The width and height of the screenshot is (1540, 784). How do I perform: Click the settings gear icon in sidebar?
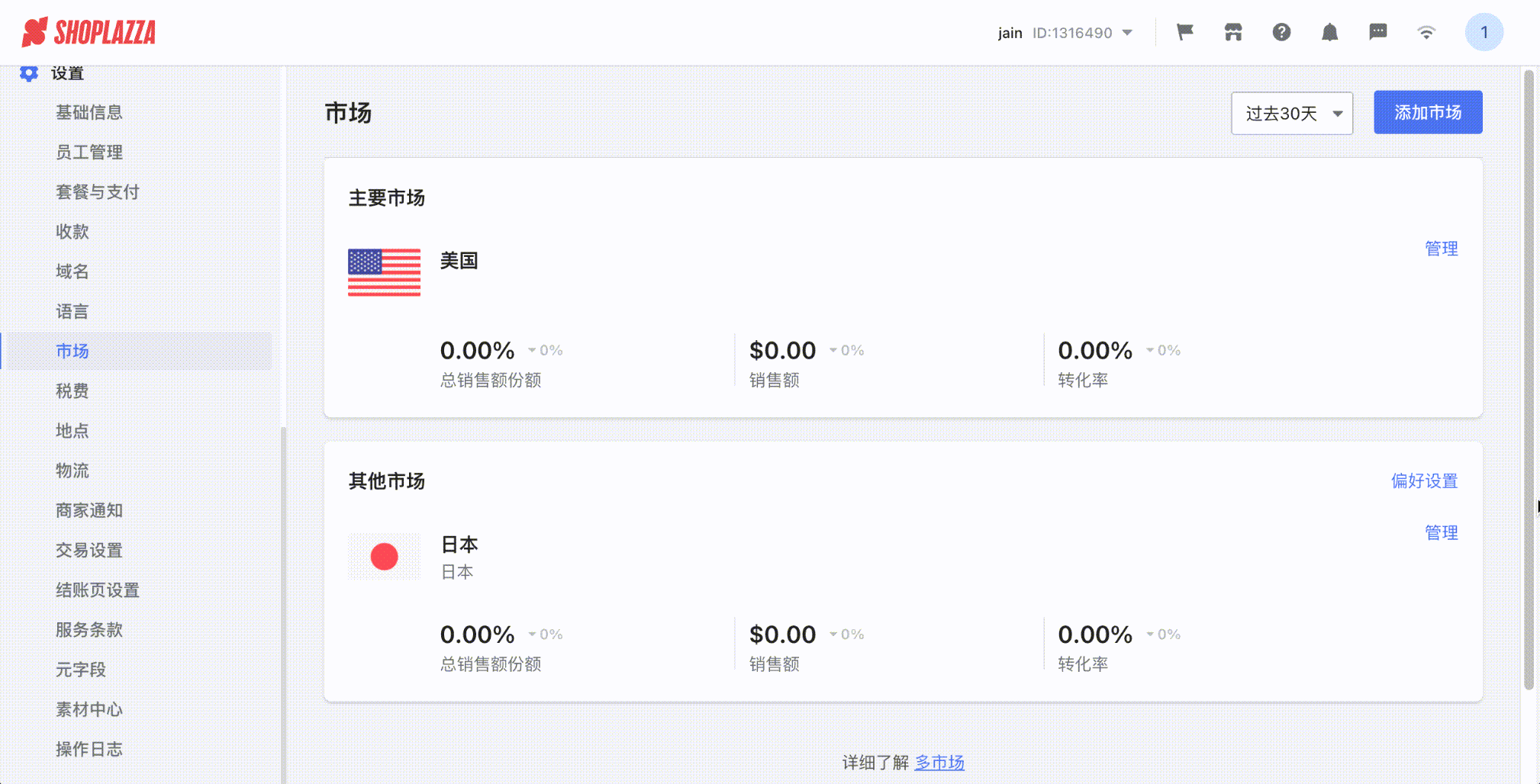point(29,73)
